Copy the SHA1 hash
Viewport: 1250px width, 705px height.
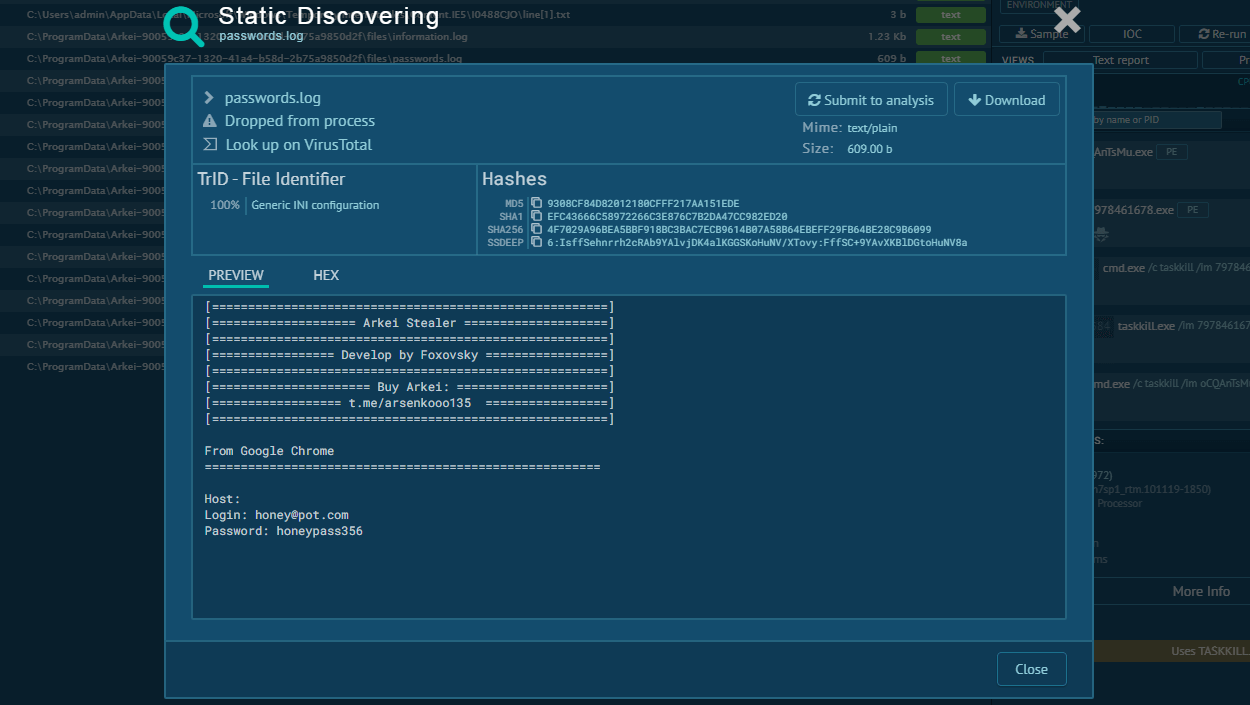coord(537,216)
